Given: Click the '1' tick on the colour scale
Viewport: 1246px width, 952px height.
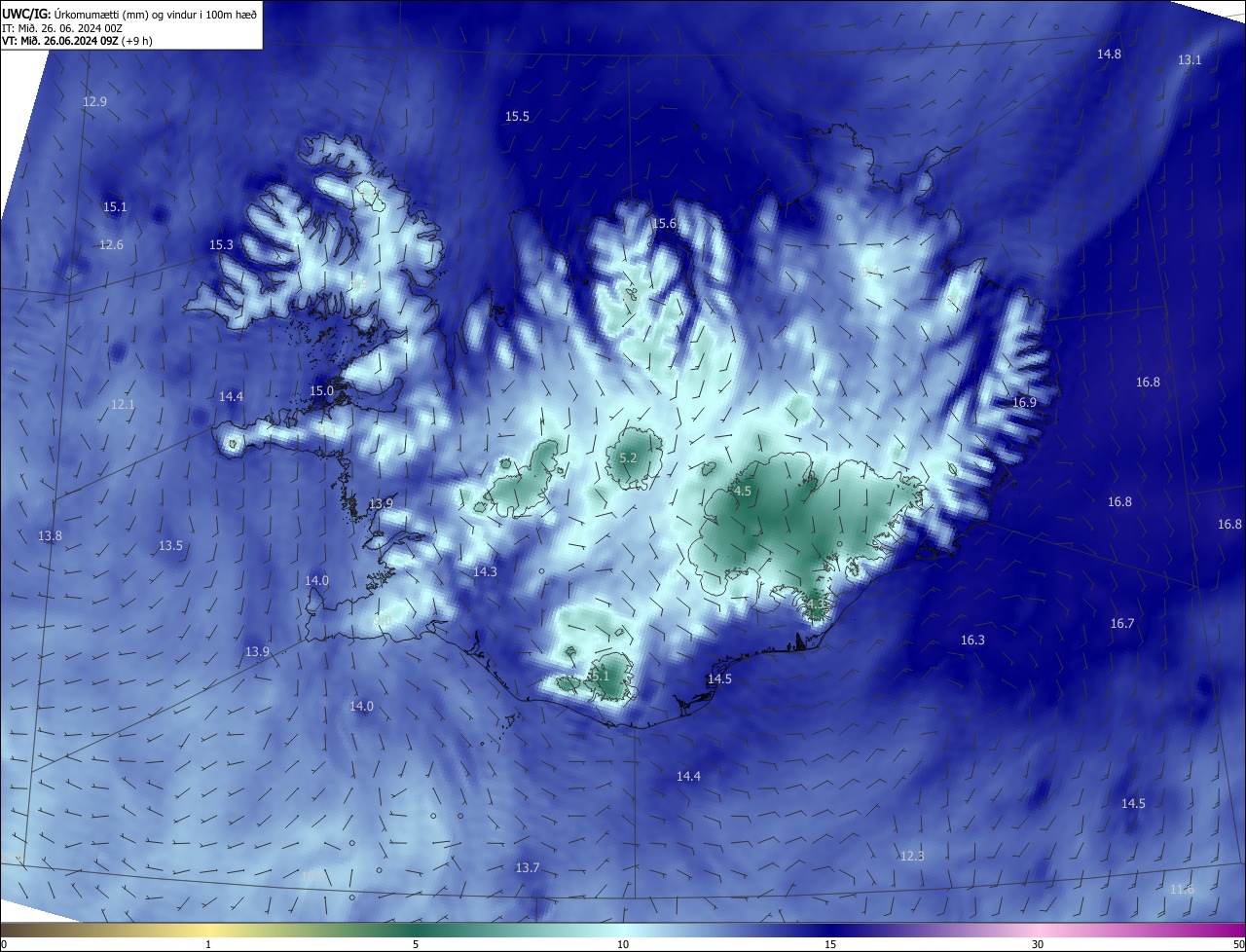Looking at the screenshot, I should pos(208,945).
